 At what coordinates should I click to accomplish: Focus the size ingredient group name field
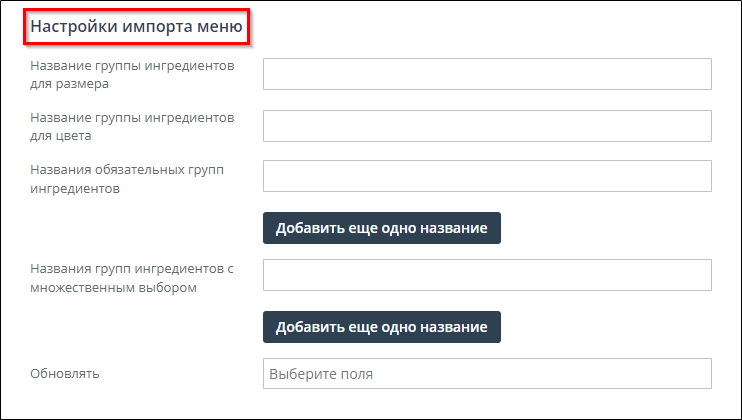486,74
